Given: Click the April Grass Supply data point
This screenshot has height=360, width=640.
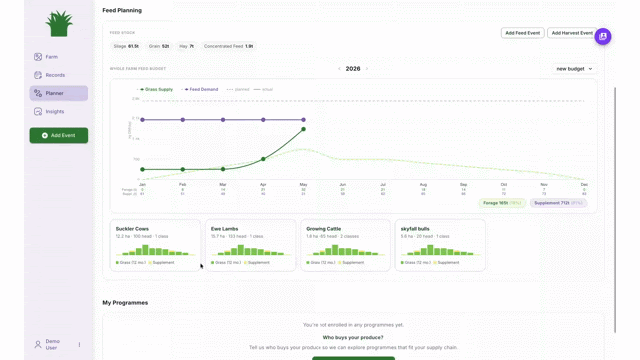Looking at the screenshot, I should point(263,159).
